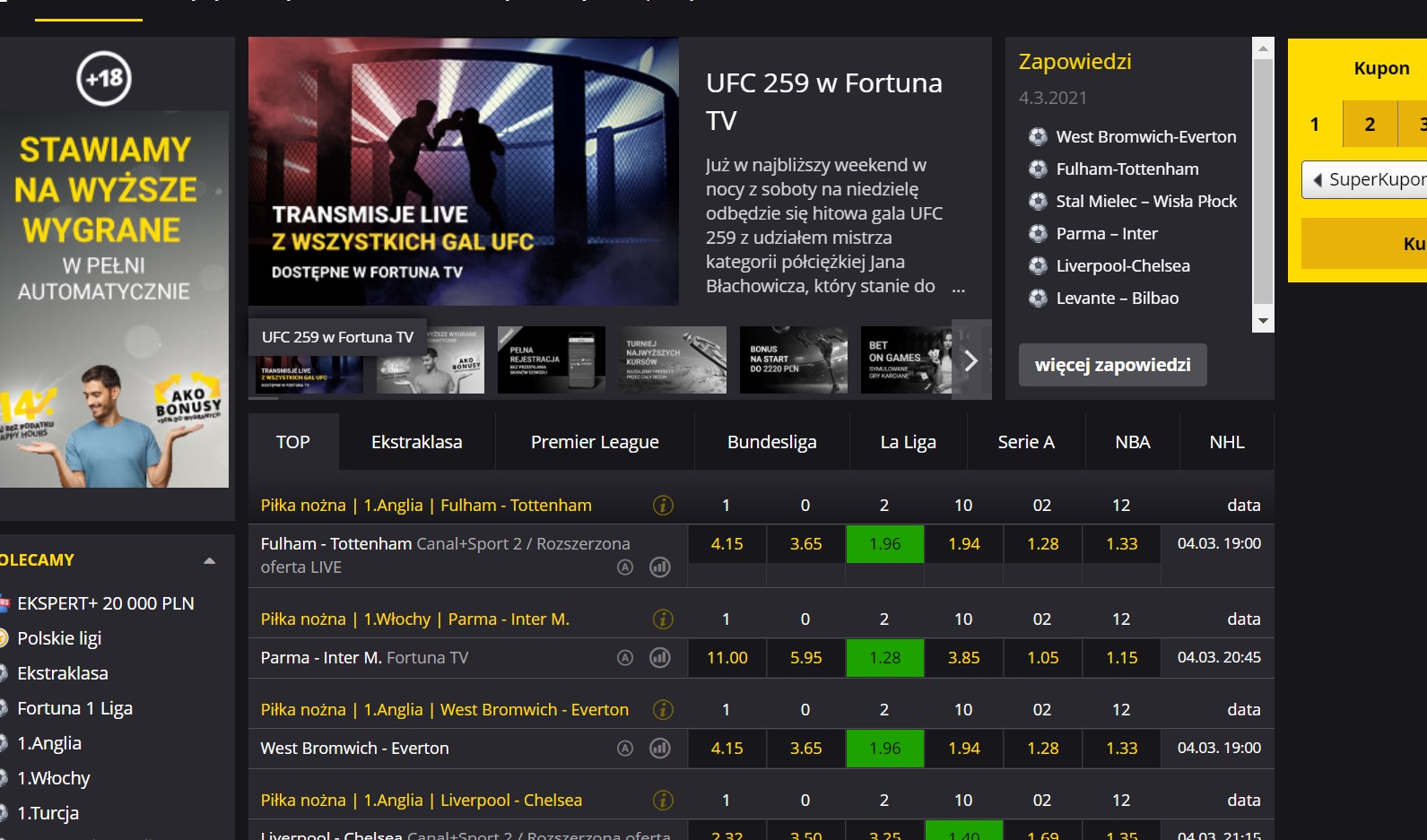The width and height of the screenshot is (1427, 840).
Task: Open Piłka nożna | 1.Anglia | Liverpool - Chelsea link
Action: 422,800
